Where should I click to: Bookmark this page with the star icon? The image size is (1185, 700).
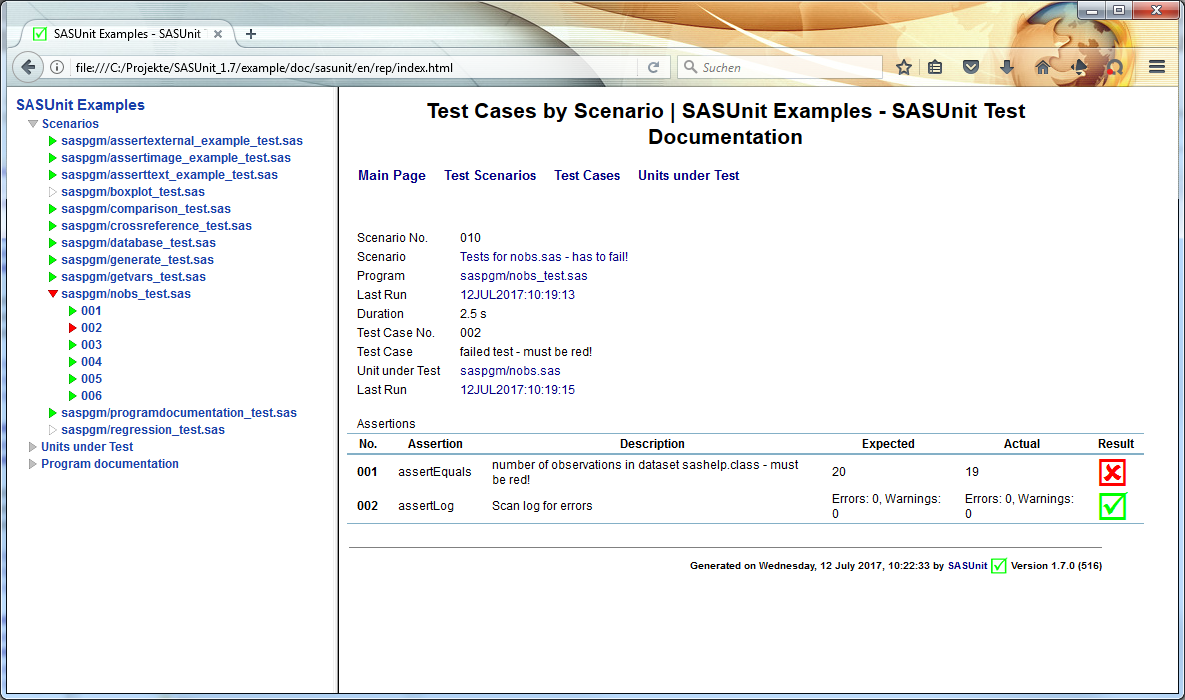pos(904,67)
